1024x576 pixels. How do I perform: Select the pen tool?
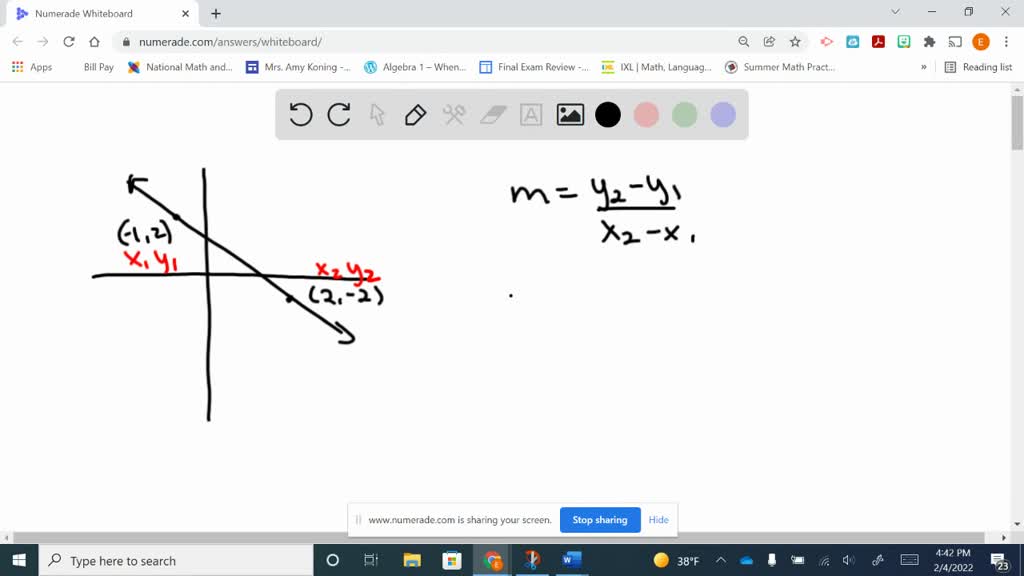[414, 115]
